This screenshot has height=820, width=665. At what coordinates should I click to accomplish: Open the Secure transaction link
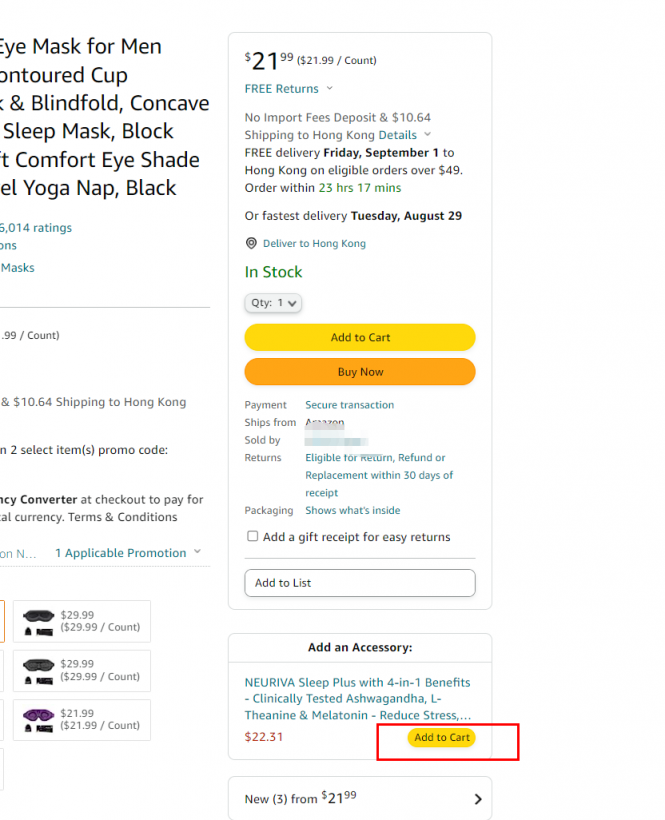(349, 405)
